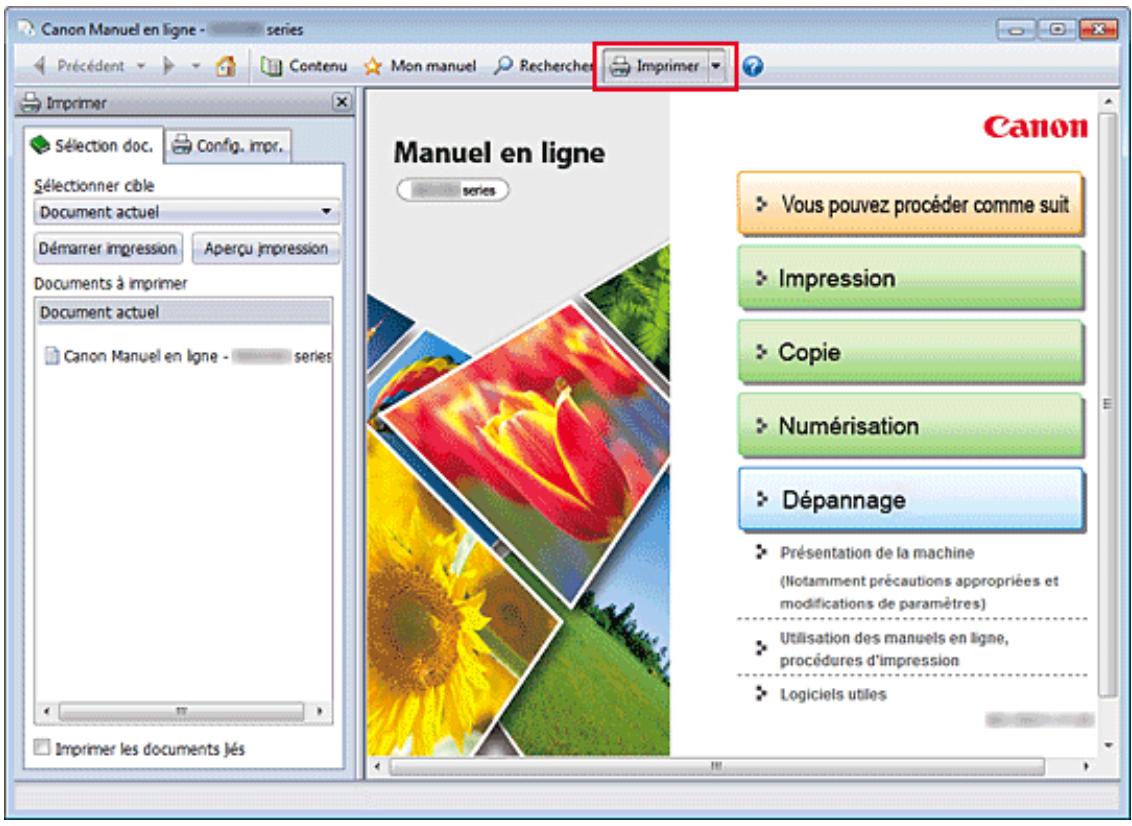This screenshot has width=1132, height=826.
Task: Open the forward history dropdown arrow
Action: (196, 66)
